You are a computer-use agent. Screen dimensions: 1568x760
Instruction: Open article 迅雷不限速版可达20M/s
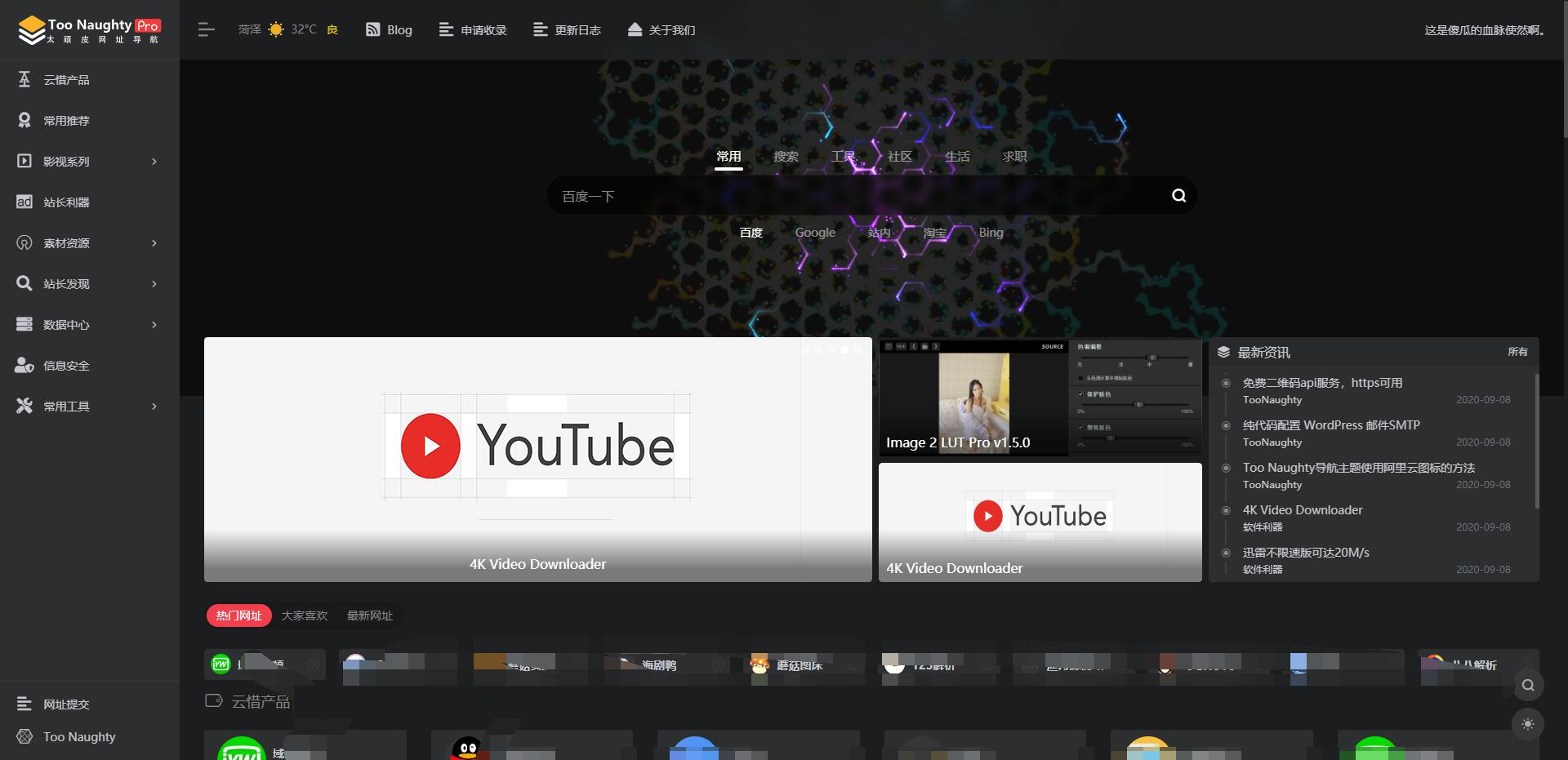point(1306,553)
